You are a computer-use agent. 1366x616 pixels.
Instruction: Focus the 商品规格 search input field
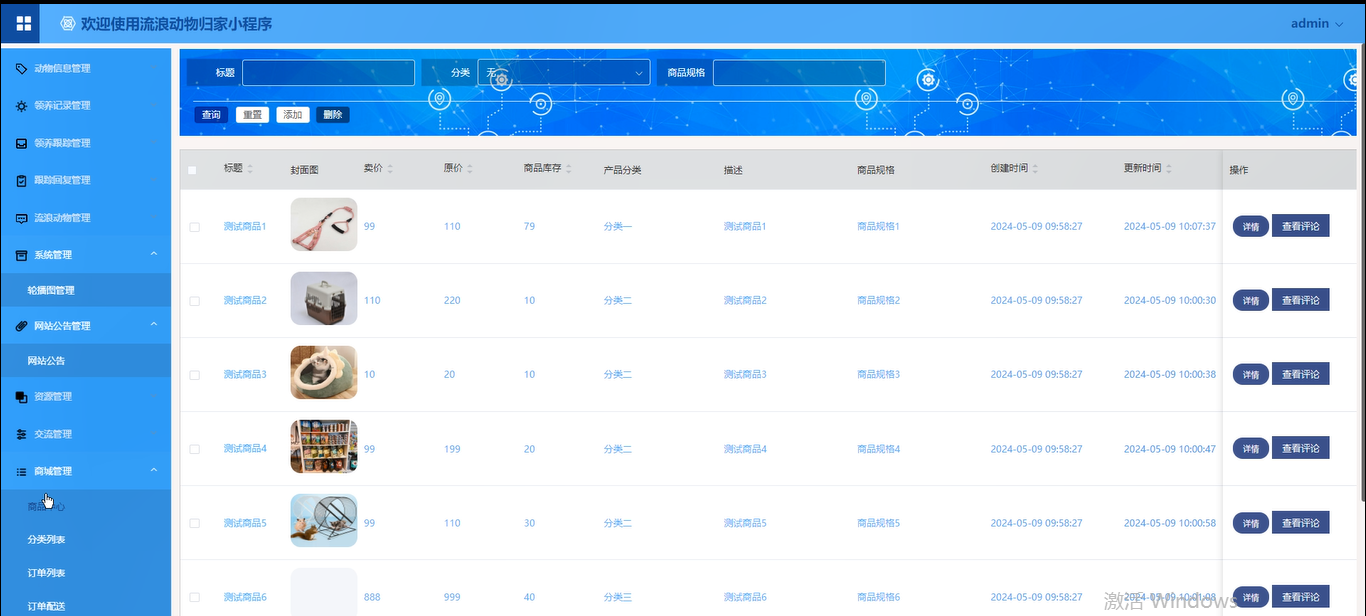799,73
